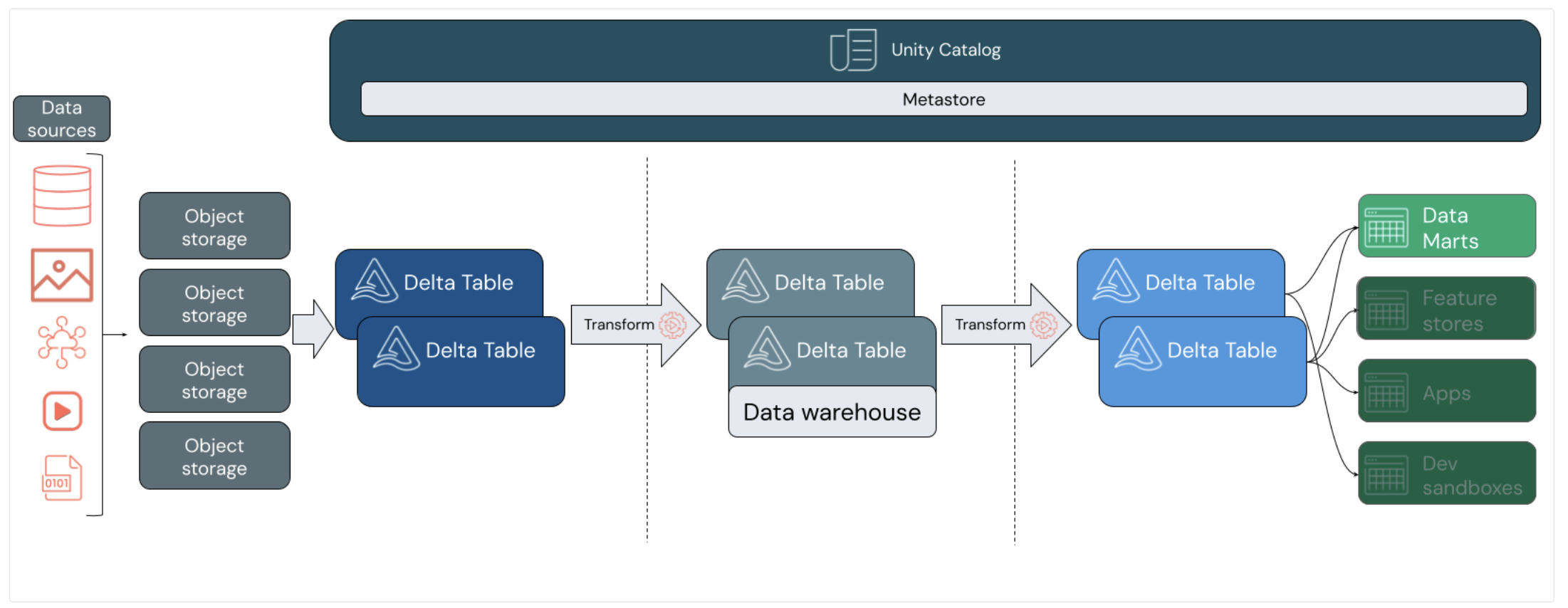Click Delta logo on lower gray Delta Table
This screenshot has width=1568, height=608.
[768, 349]
